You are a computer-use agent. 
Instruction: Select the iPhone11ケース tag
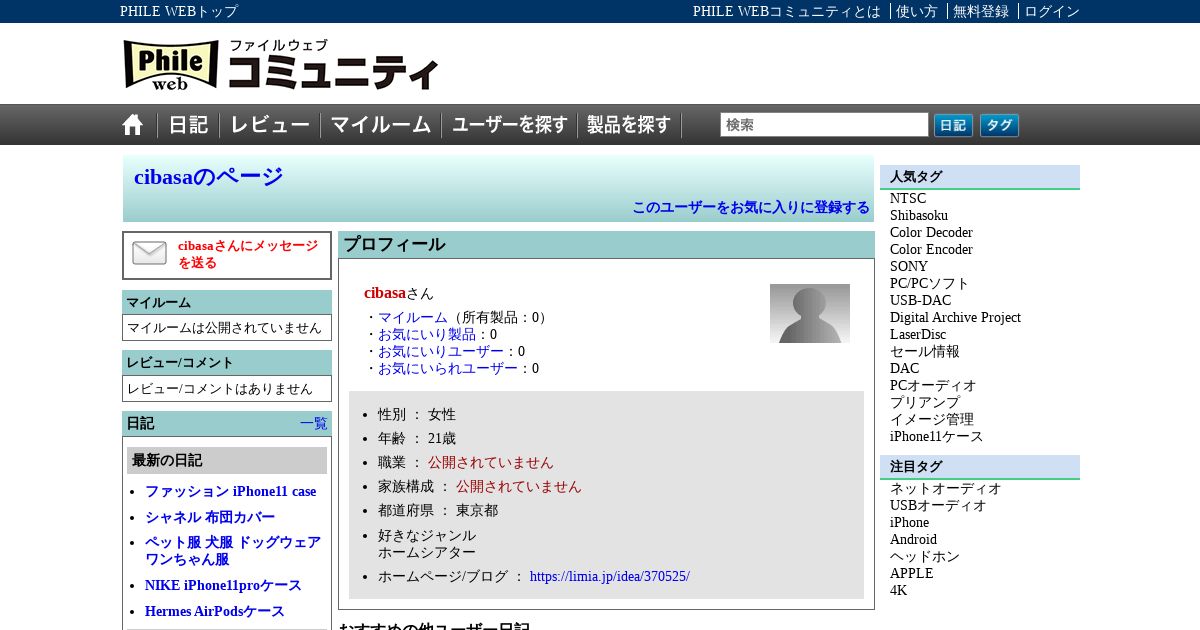[937, 436]
